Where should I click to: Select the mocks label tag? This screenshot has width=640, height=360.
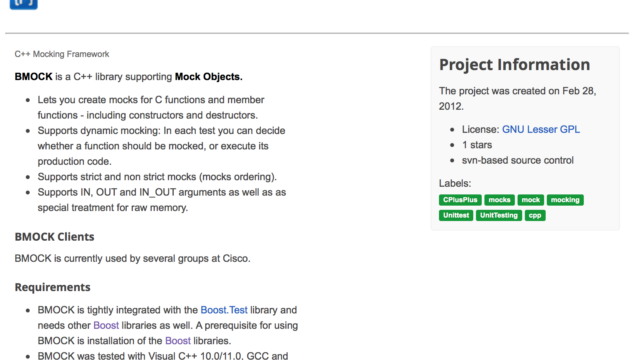pyautogui.click(x=499, y=200)
